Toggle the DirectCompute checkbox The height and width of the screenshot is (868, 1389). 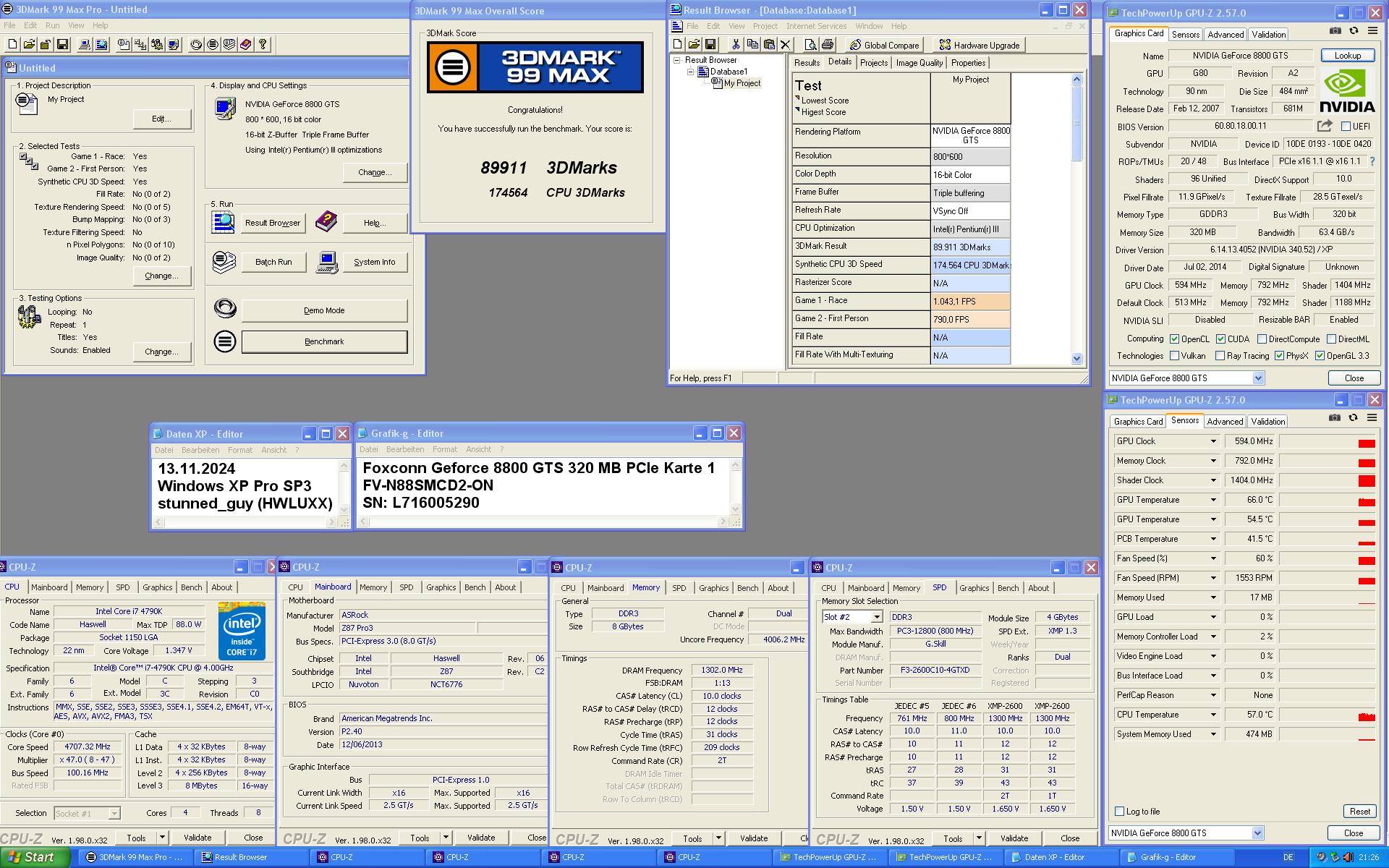pyautogui.click(x=1262, y=339)
